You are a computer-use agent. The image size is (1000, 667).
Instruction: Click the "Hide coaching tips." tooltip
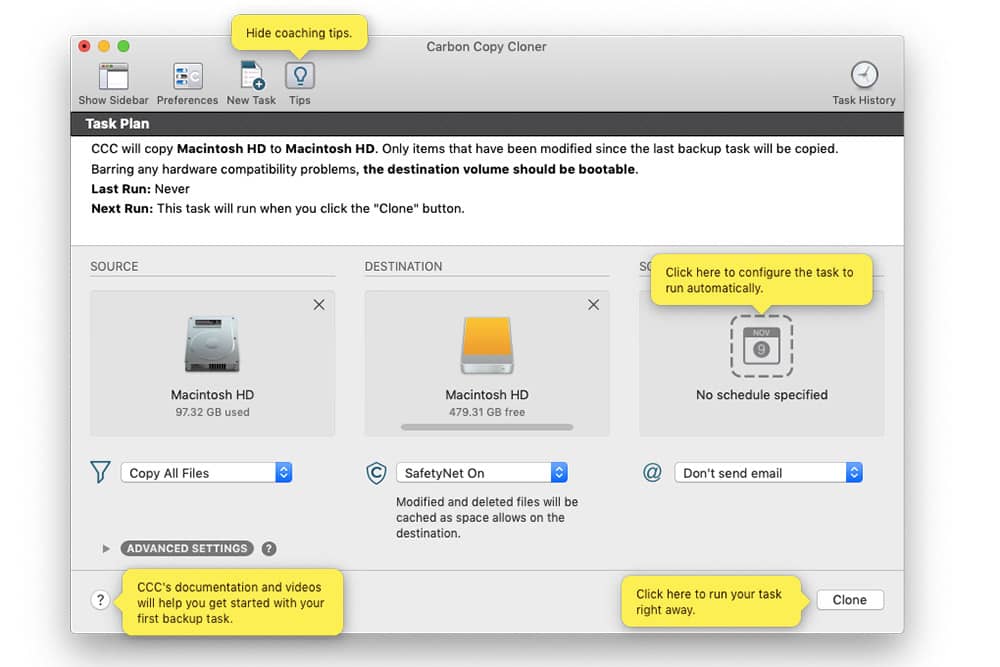coord(299,33)
